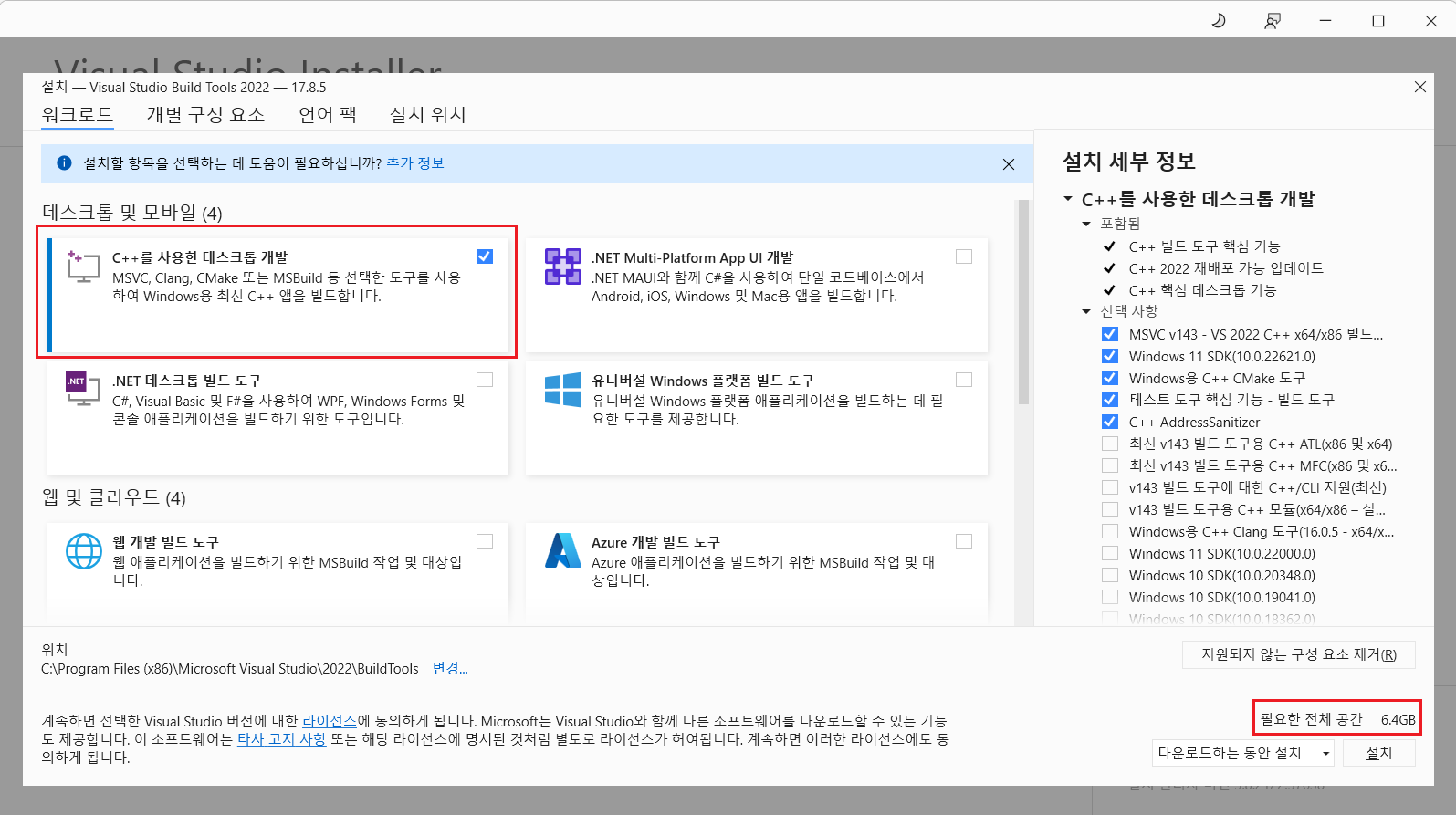Switch to the 언어 팩 tab

tap(328, 115)
